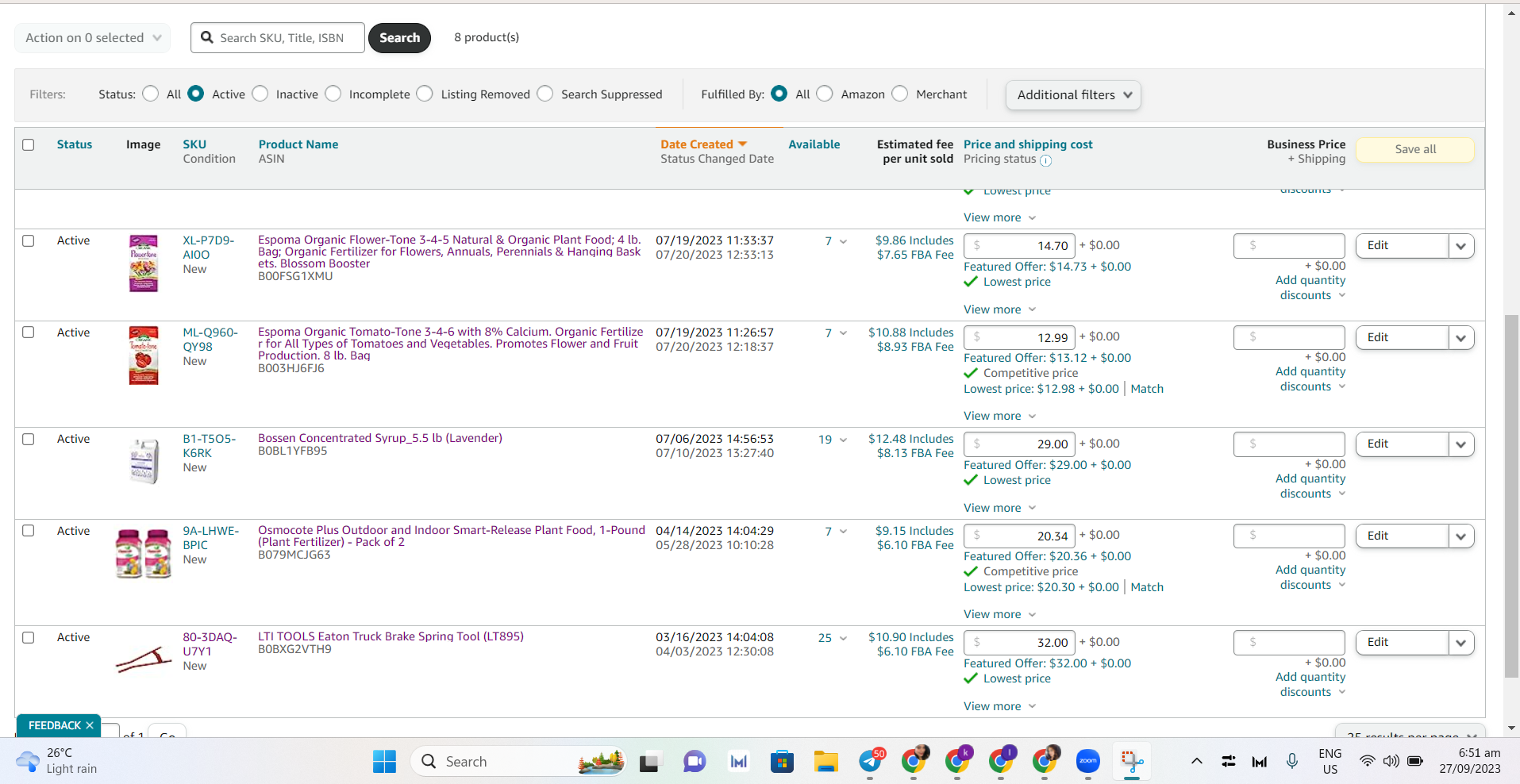Expand available quantity details for LTI TOOLS (25)
Viewport: 1520px width, 784px height.
click(x=843, y=638)
